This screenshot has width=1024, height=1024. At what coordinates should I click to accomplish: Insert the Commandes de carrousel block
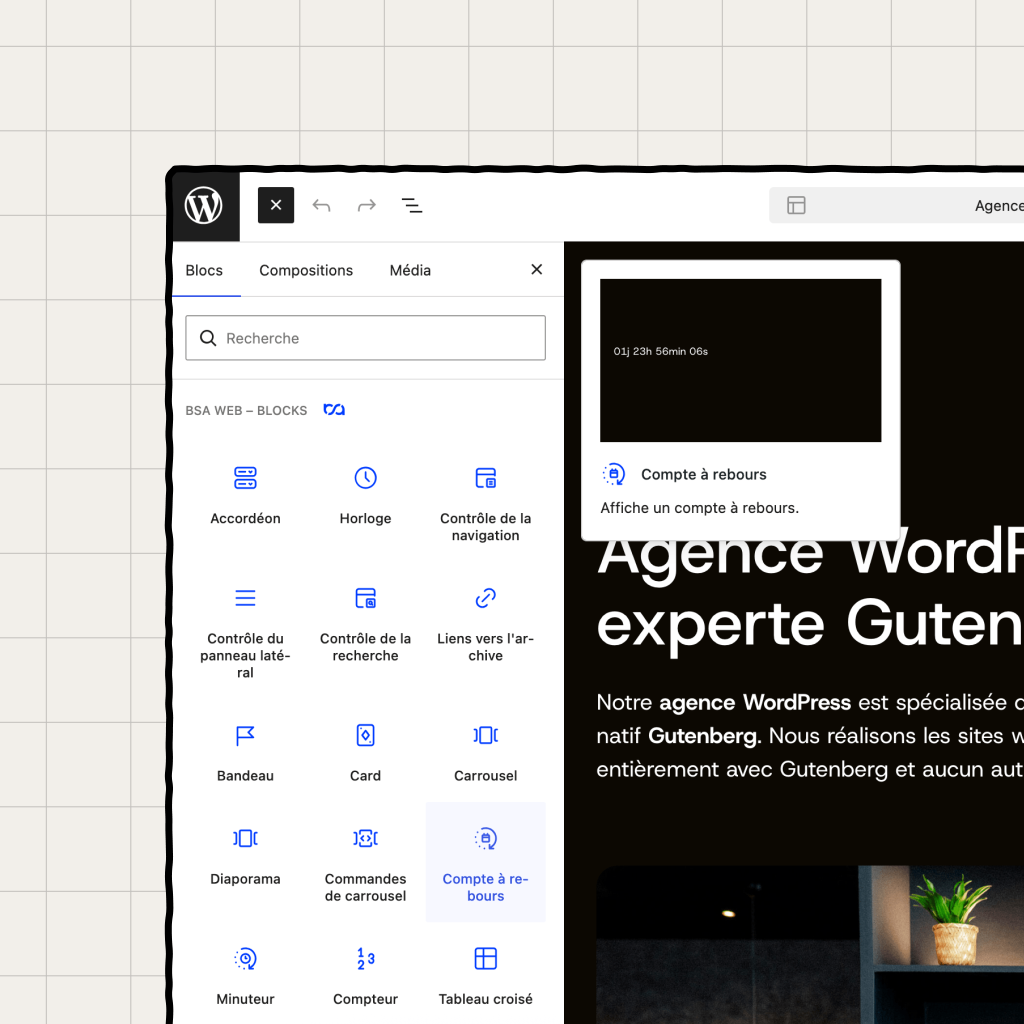click(x=365, y=862)
